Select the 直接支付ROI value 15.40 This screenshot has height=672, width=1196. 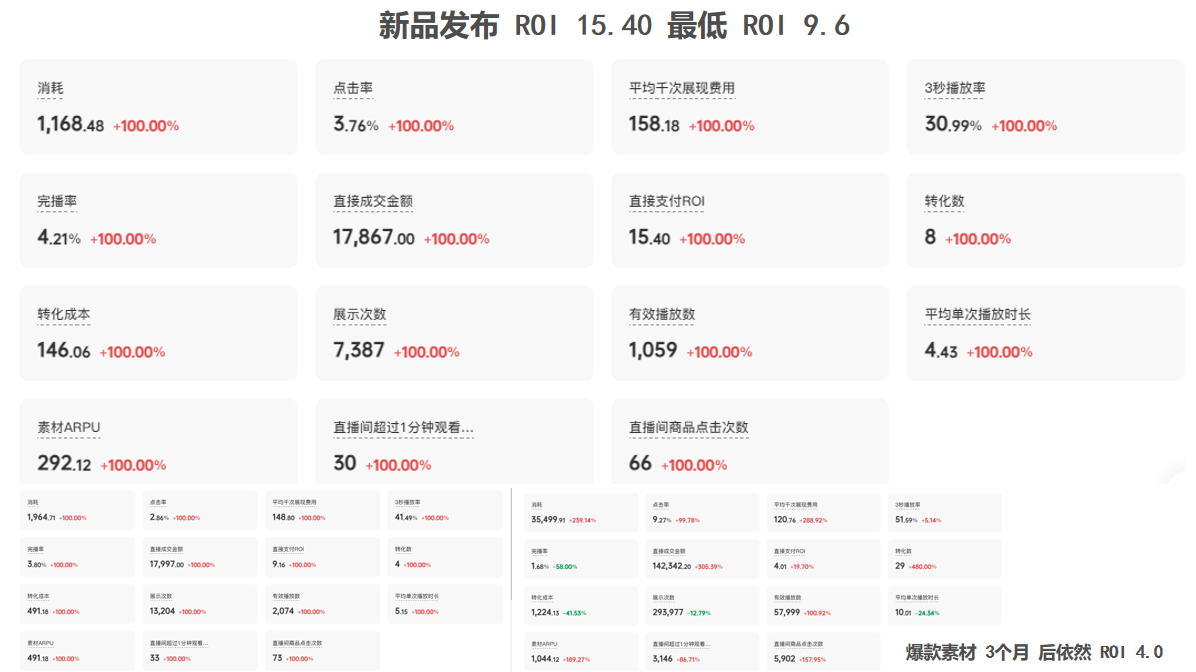[649, 237]
